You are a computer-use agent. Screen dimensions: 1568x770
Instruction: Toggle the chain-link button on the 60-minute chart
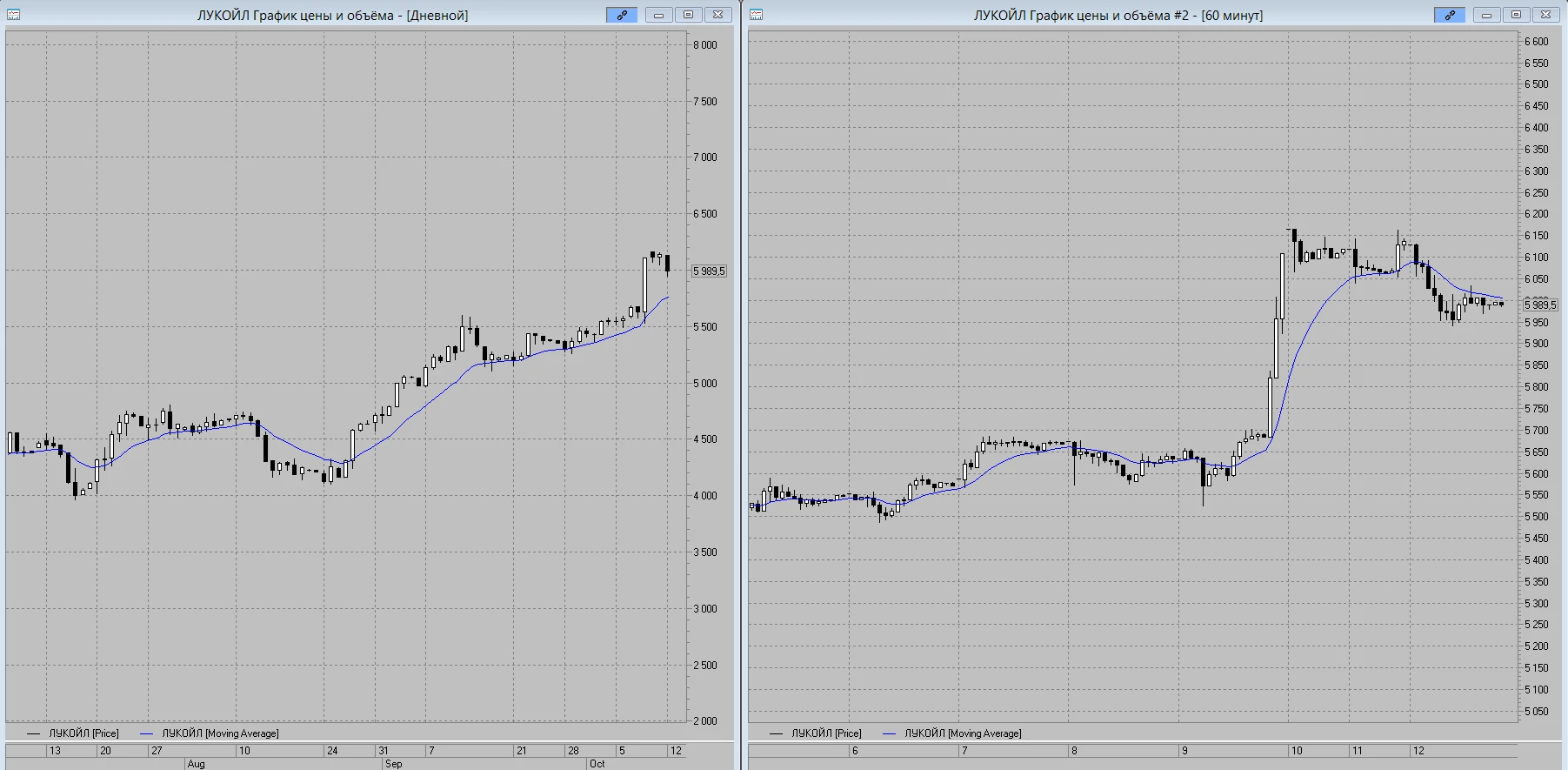click(x=1450, y=15)
